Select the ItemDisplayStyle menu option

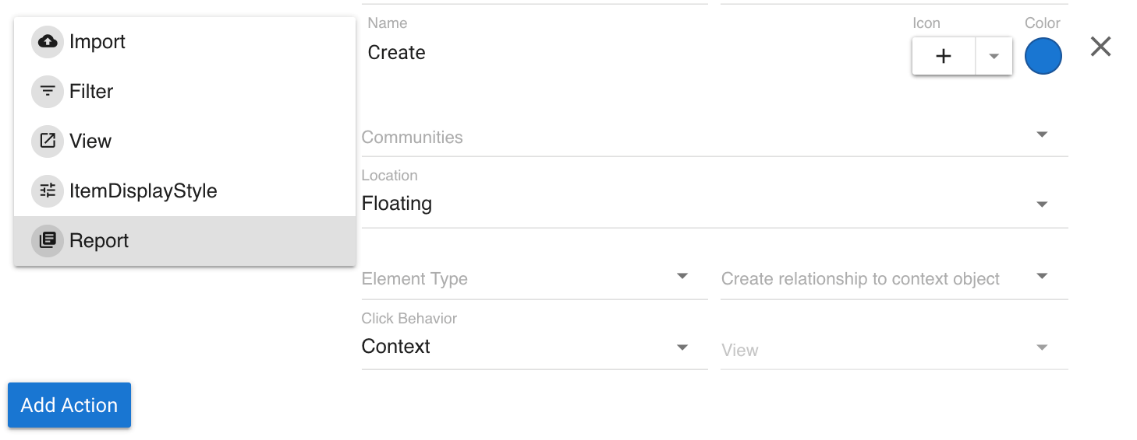(143, 191)
